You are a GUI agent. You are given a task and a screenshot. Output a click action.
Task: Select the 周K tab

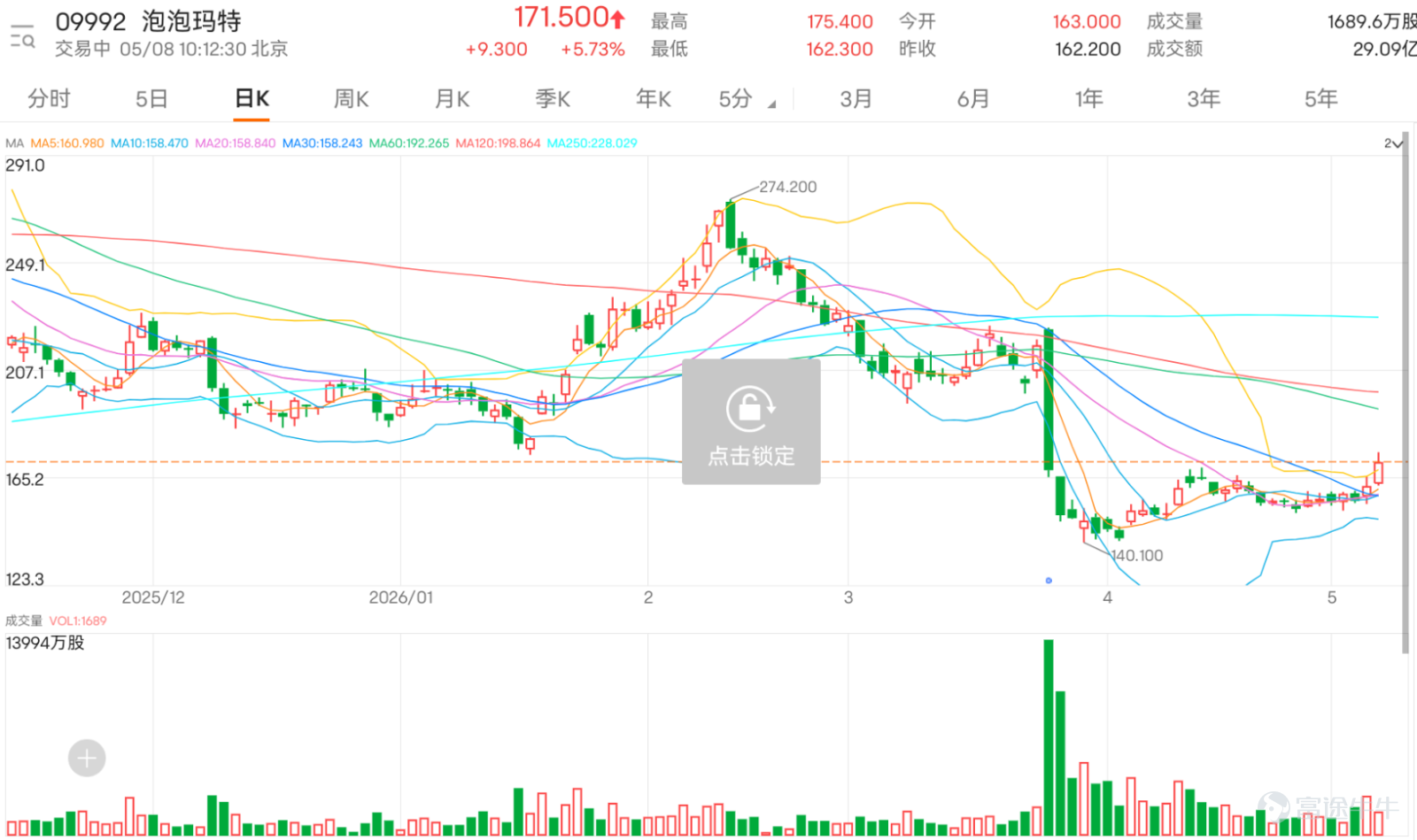tap(351, 98)
